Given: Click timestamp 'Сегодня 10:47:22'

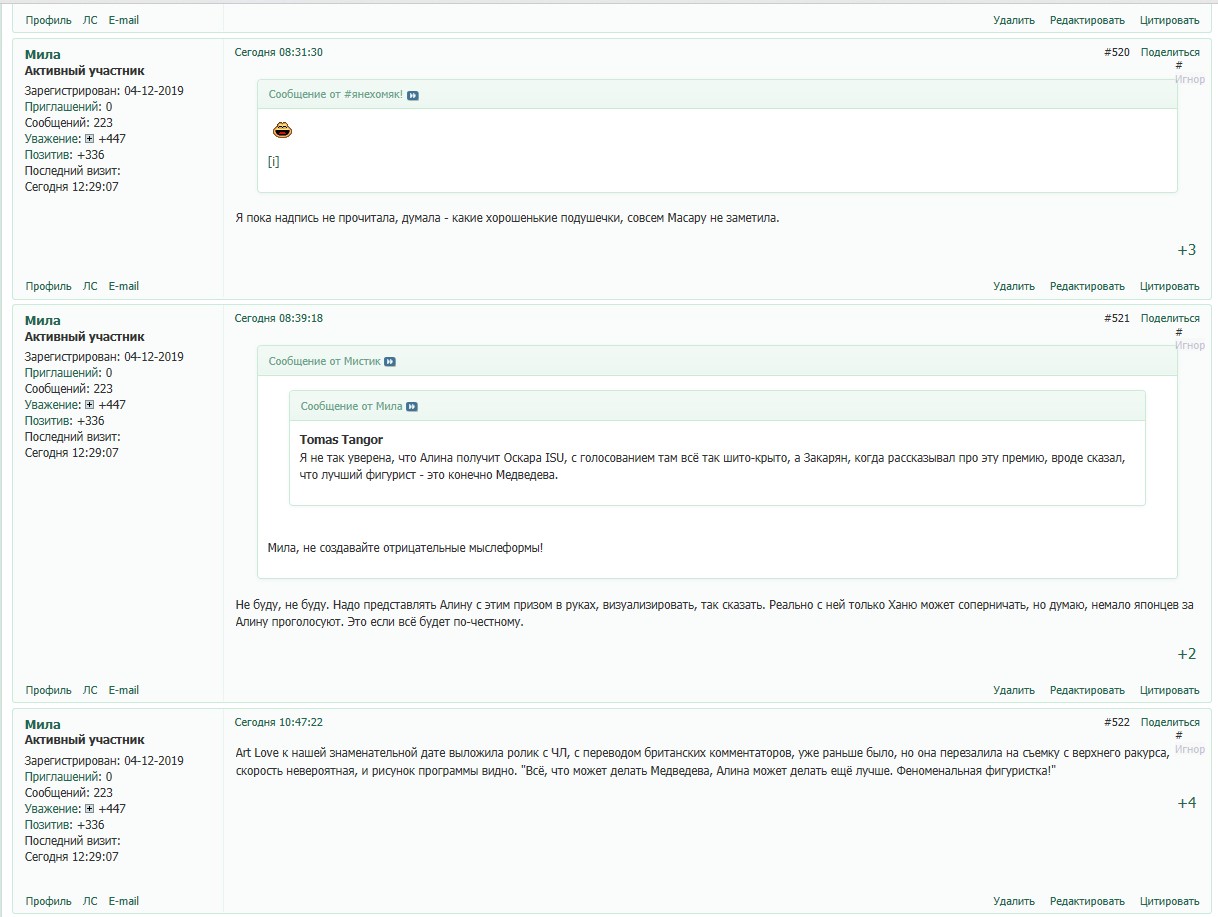Looking at the screenshot, I should pos(279,722).
